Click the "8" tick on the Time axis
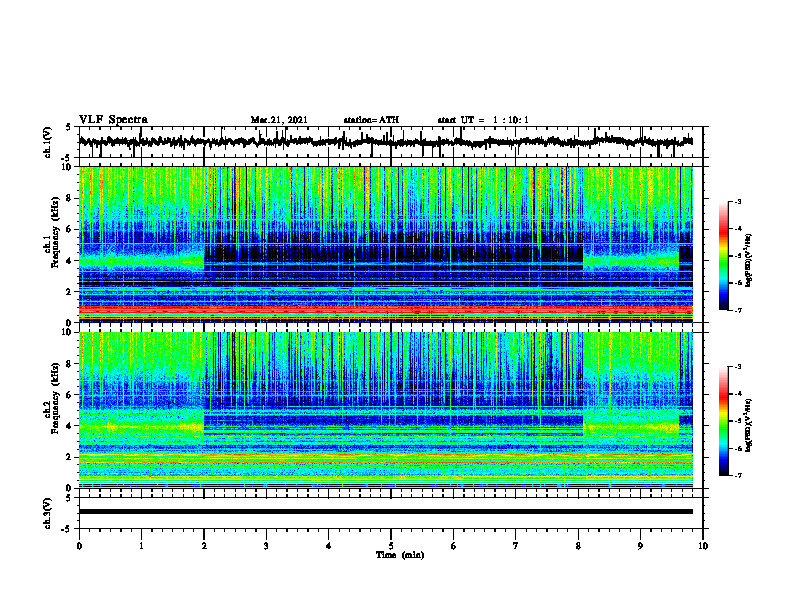The image size is (792, 612). pos(578,546)
